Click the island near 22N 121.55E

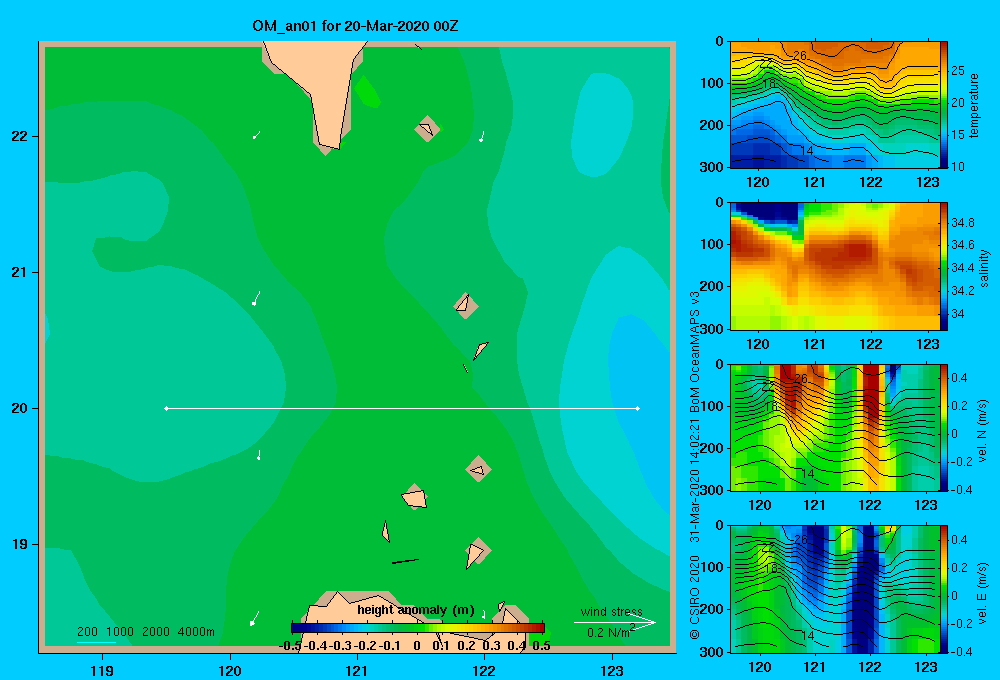(x=427, y=128)
